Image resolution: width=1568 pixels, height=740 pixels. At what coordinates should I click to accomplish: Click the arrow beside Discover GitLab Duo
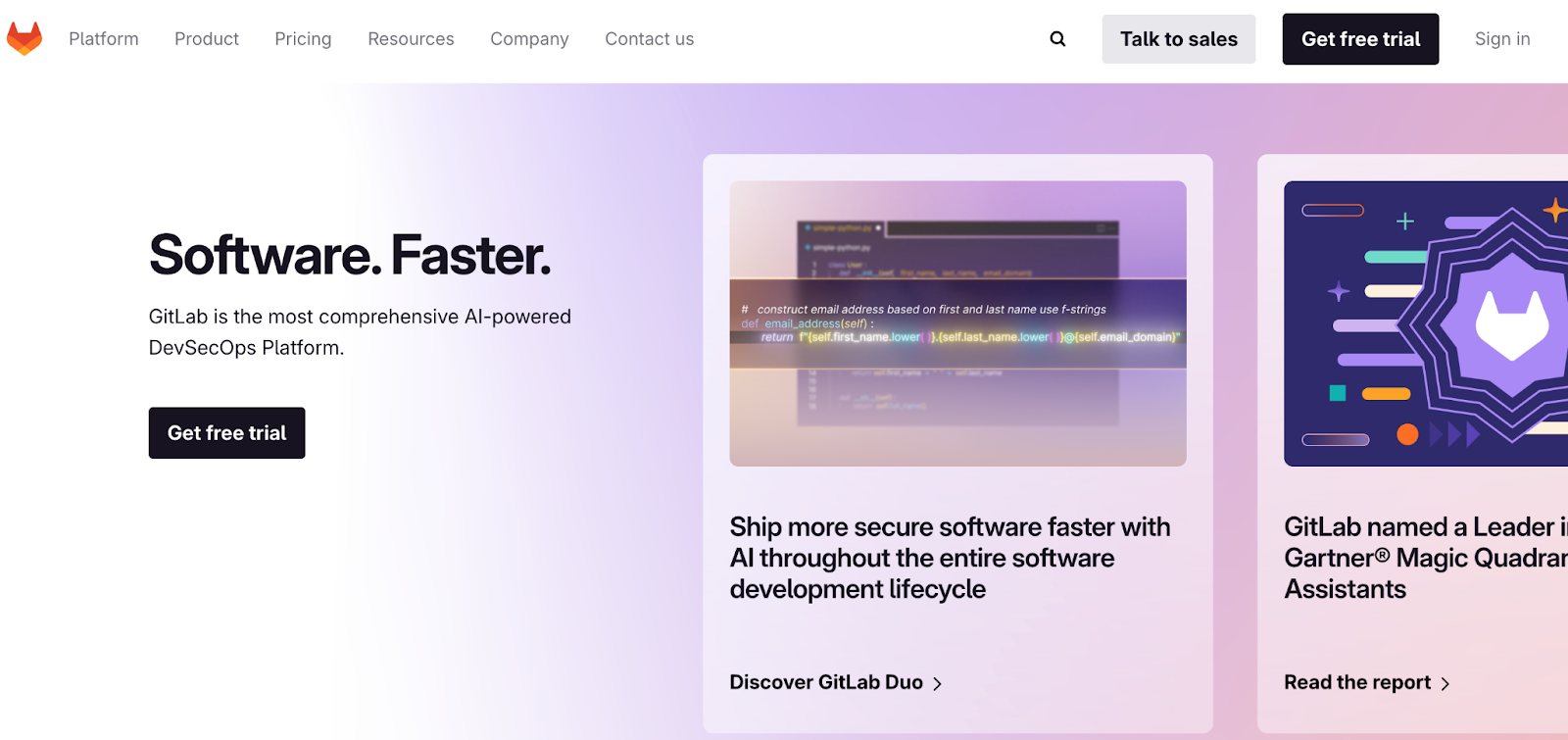tap(937, 684)
